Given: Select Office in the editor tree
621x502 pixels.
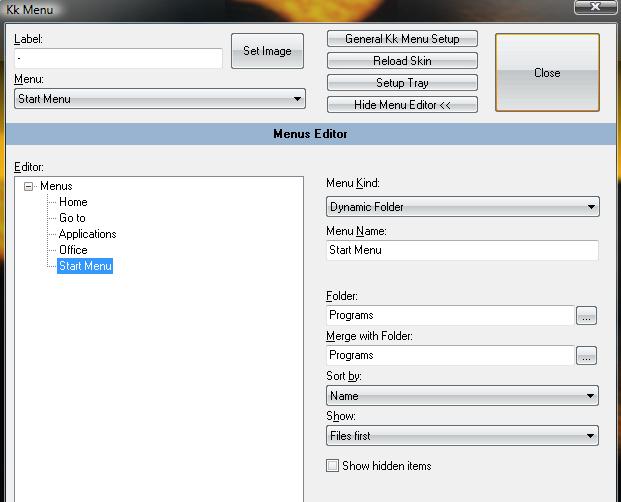Looking at the screenshot, I should click(x=73, y=250).
